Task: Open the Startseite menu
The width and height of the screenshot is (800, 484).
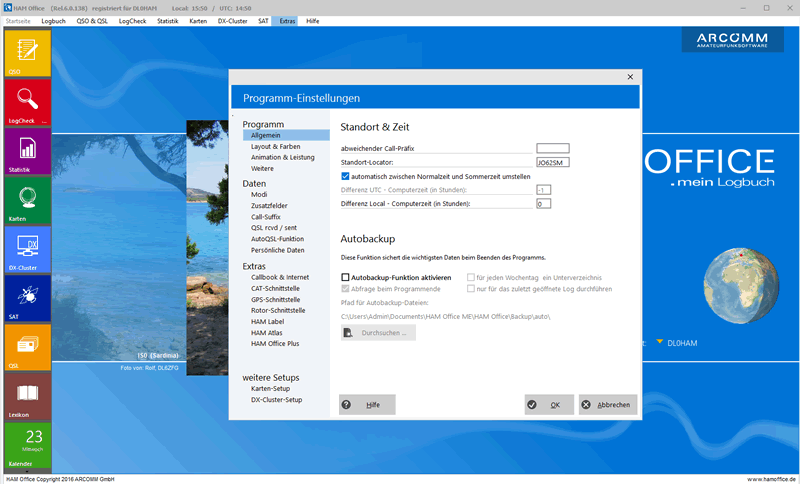Action: (x=18, y=21)
